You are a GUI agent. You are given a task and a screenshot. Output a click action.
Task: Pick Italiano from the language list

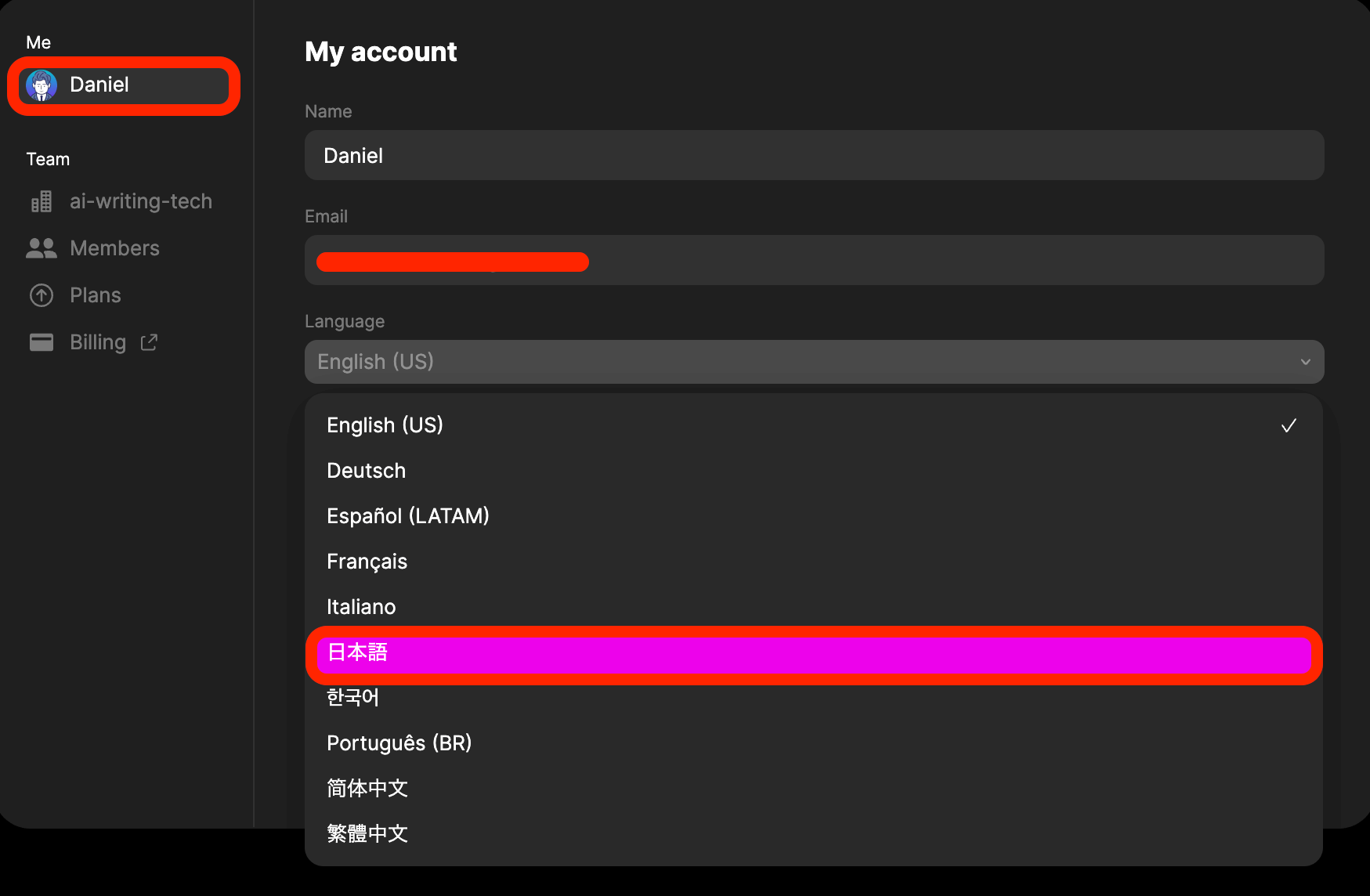(361, 607)
